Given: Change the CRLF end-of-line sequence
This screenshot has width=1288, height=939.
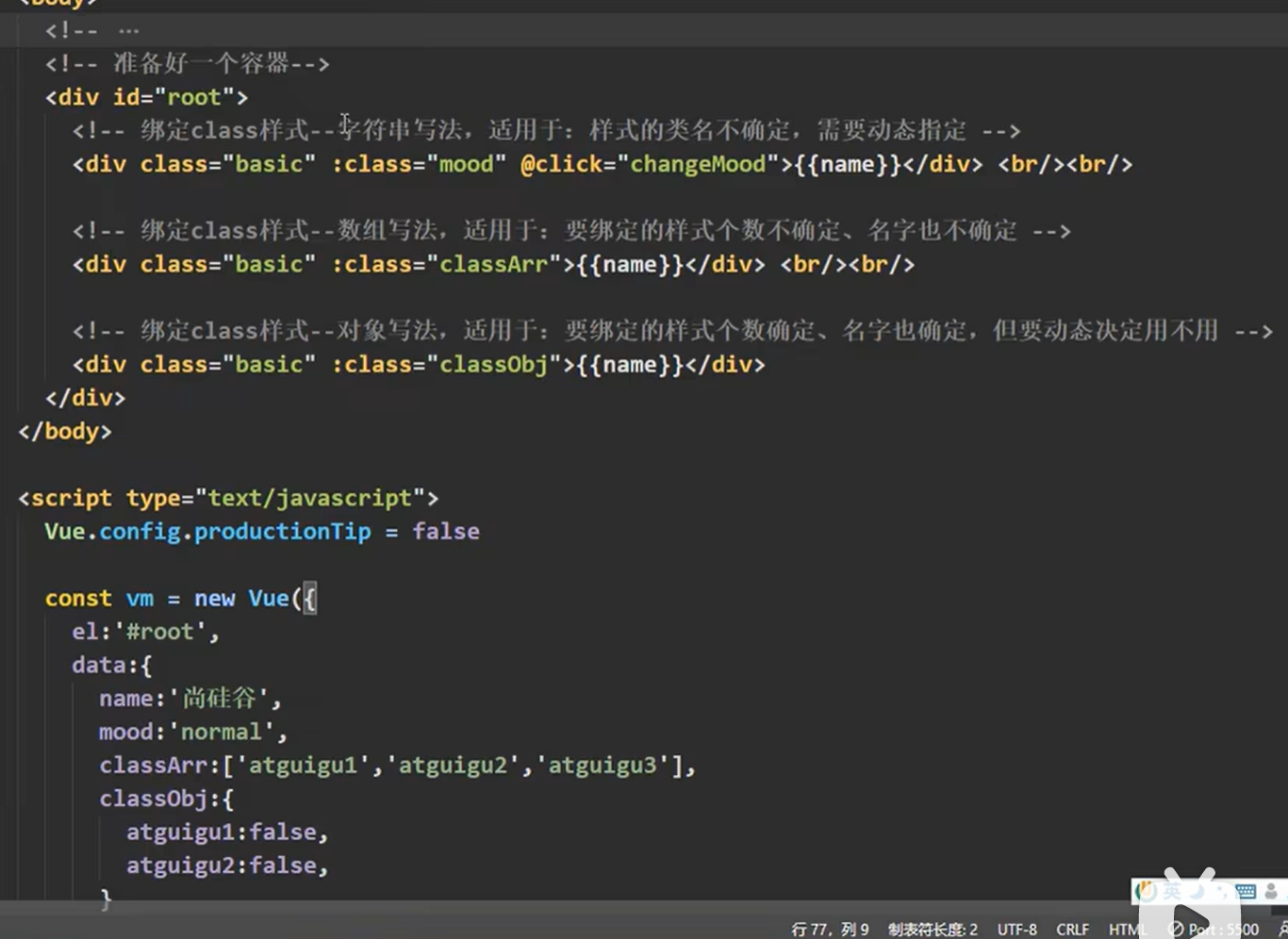Looking at the screenshot, I should coord(1072,930).
